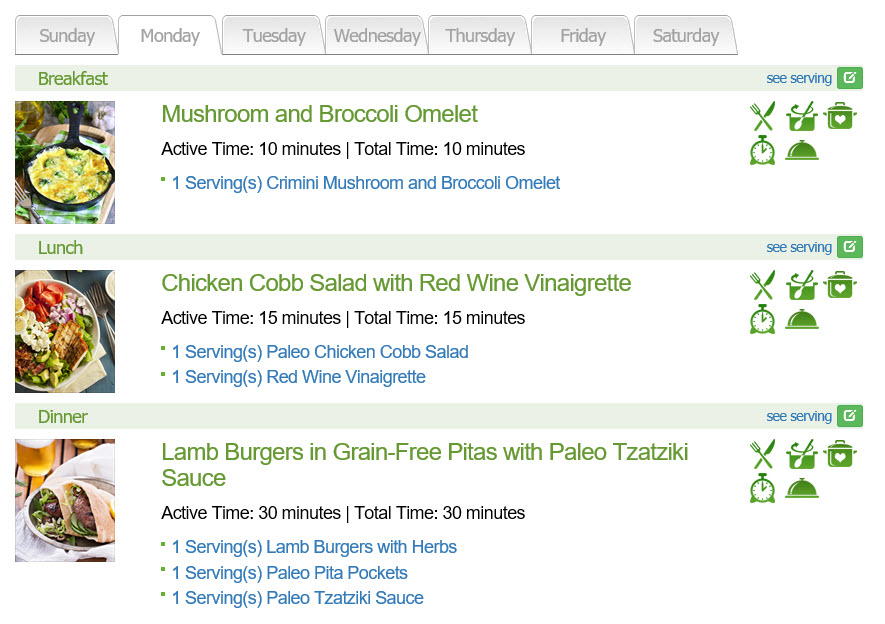Click the stopwatch icon for Dinner recipe
The image size is (885, 624).
[763, 488]
